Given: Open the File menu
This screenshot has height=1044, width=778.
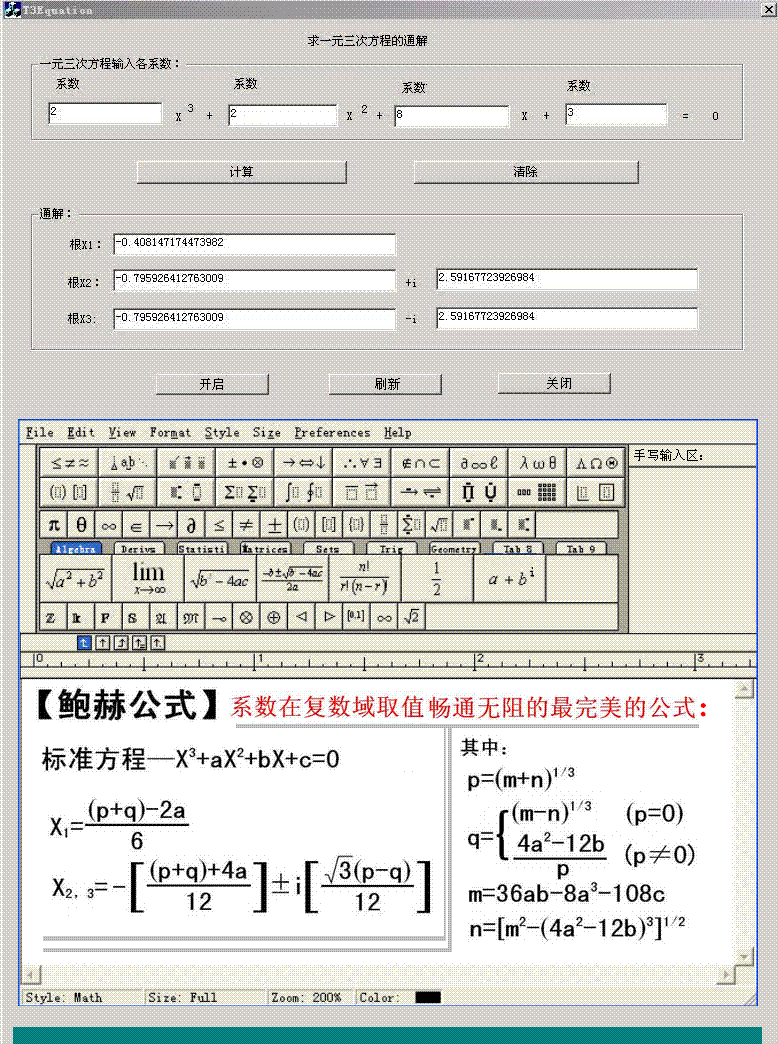Looking at the screenshot, I should tap(40, 433).
